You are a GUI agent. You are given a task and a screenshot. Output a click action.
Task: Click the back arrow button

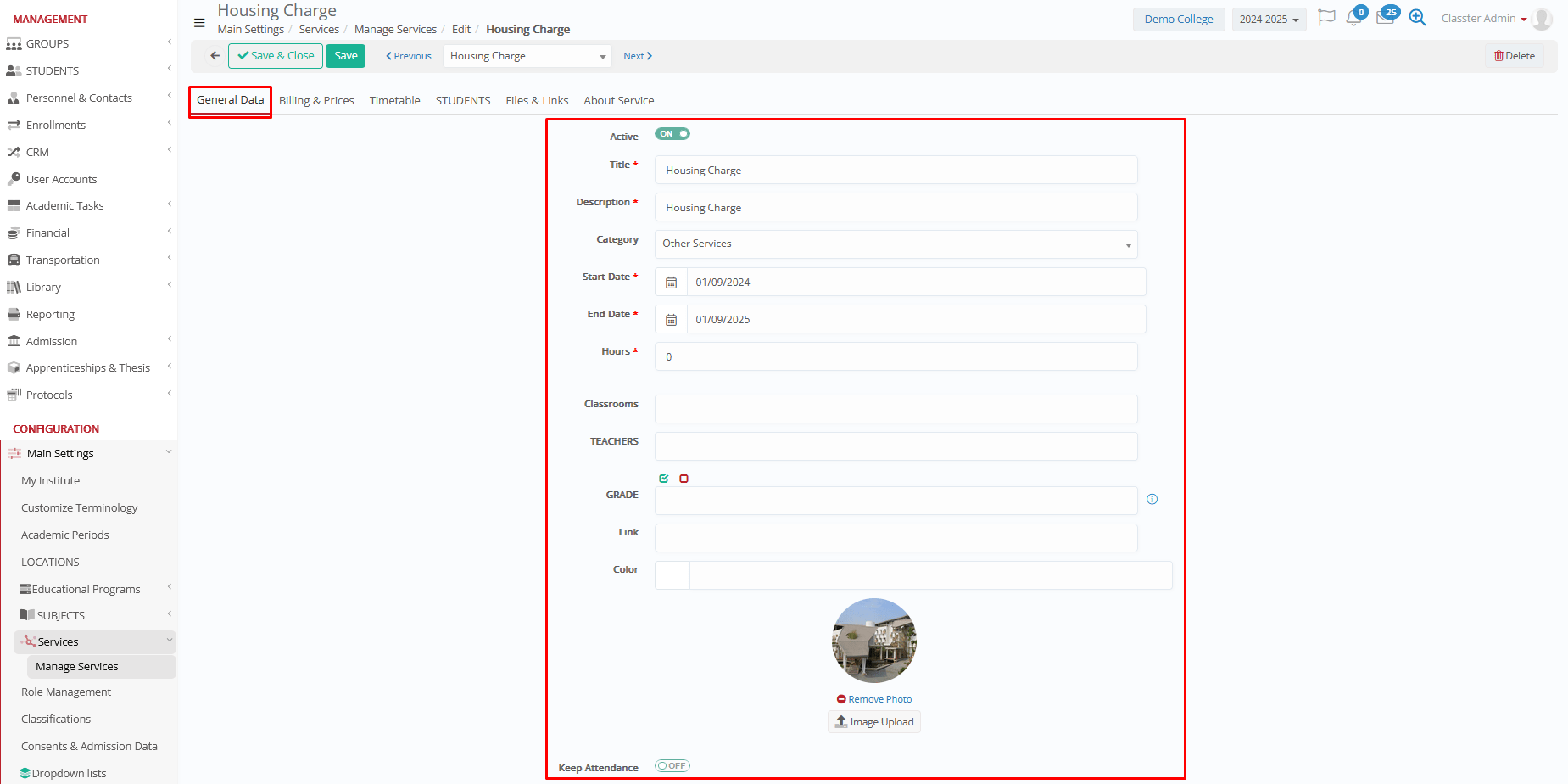pyautogui.click(x=215, y=56)
